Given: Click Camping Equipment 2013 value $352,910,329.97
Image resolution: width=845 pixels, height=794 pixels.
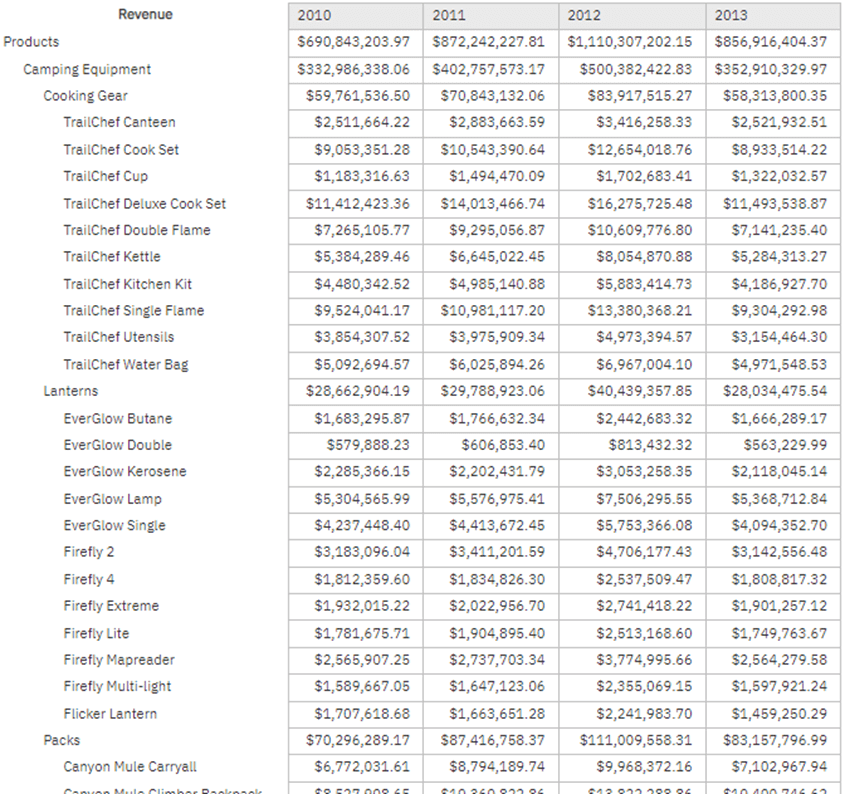Looking at the screenshot, I should coord(771,70).
